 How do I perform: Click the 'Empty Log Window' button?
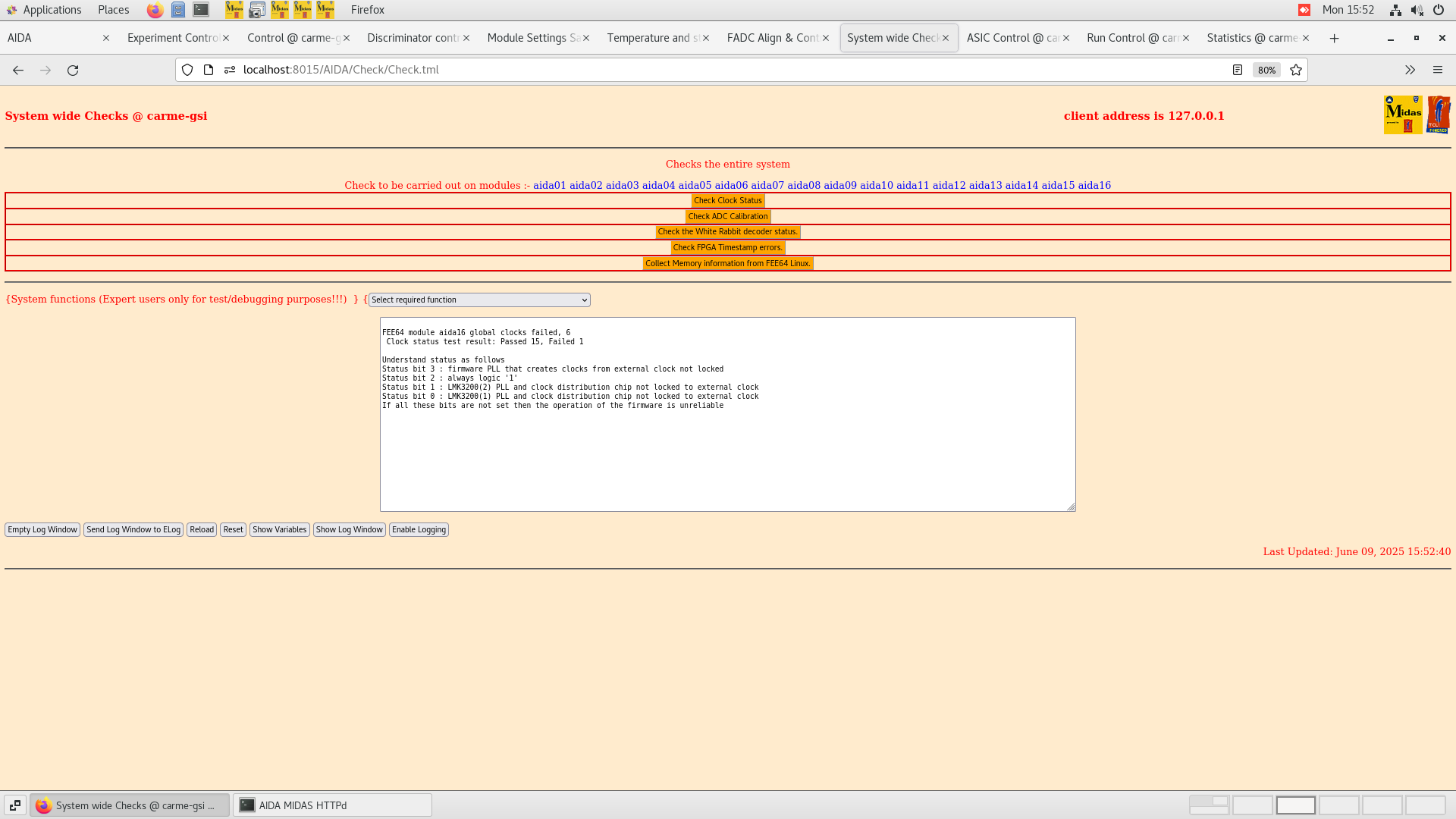coord(42,529)
